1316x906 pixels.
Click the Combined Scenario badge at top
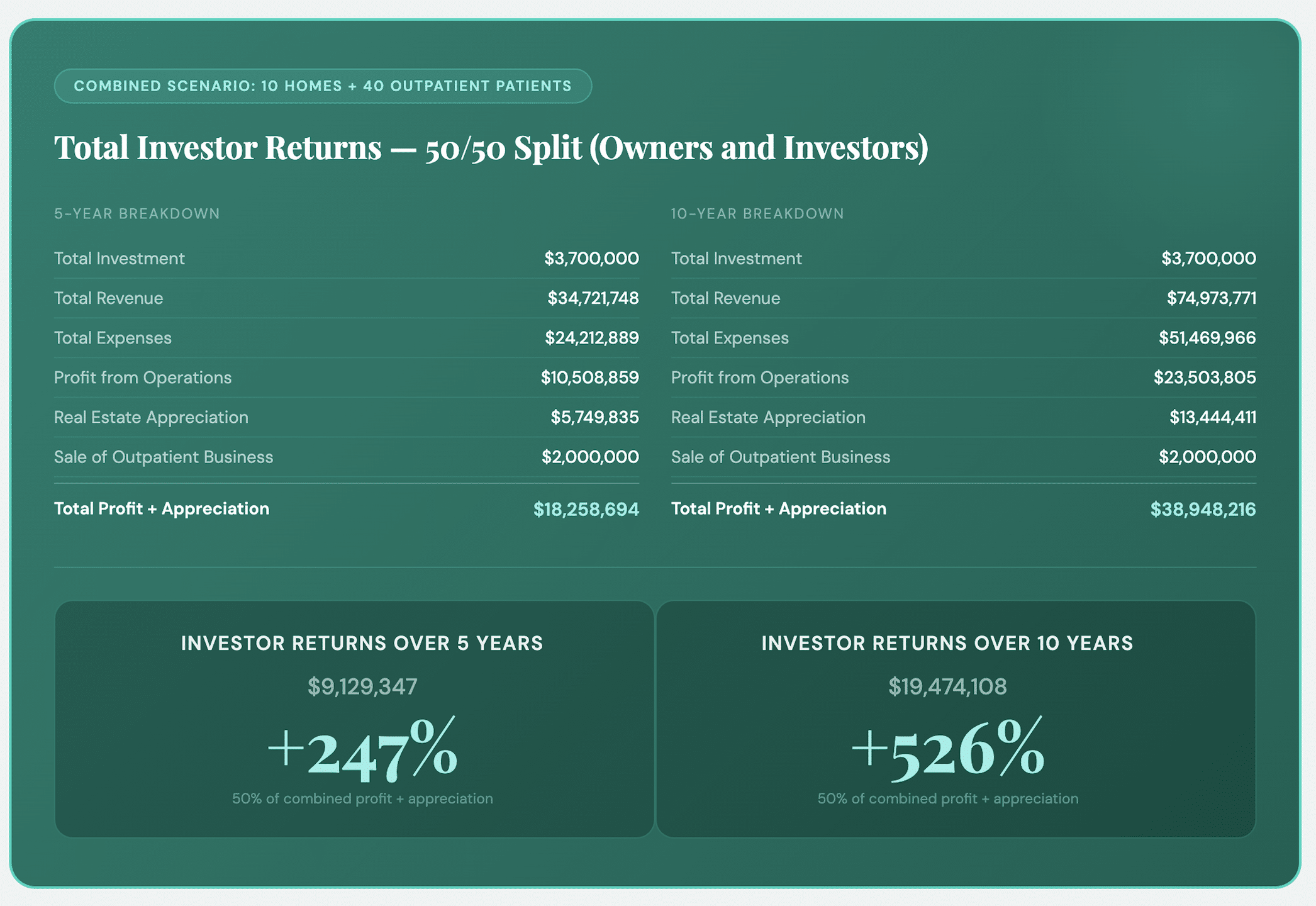323,86
